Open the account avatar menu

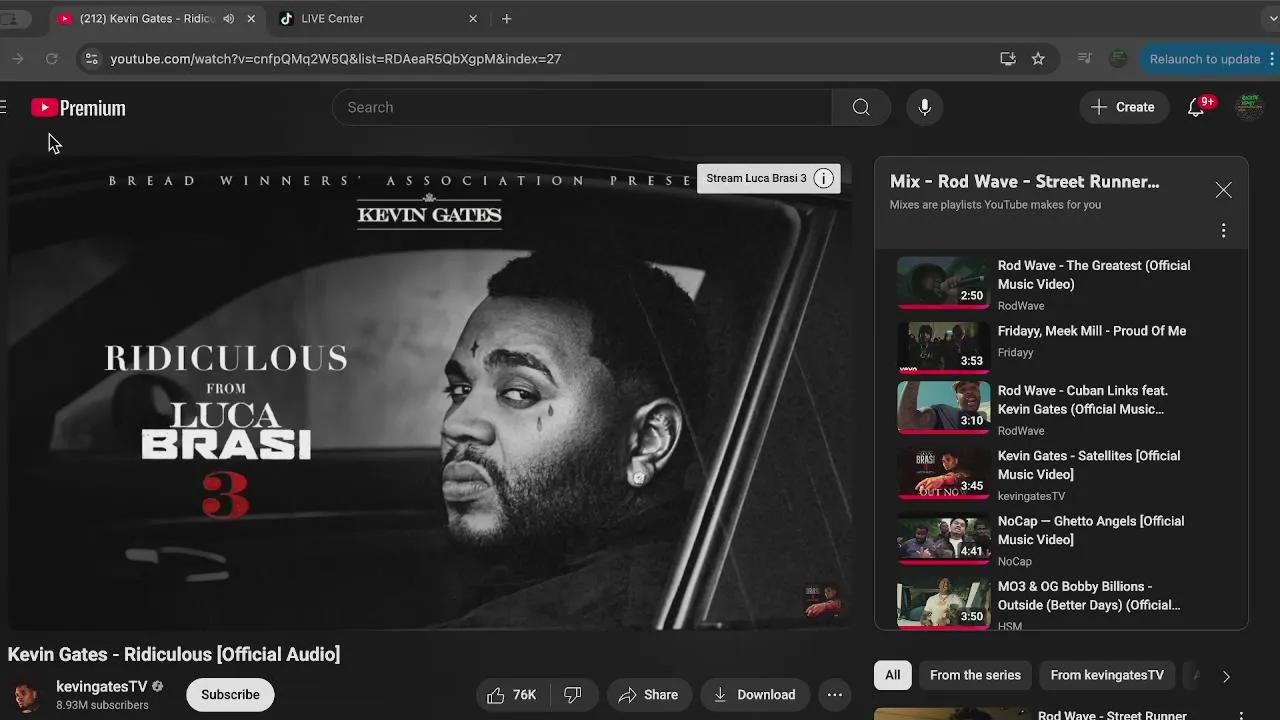1249,107
